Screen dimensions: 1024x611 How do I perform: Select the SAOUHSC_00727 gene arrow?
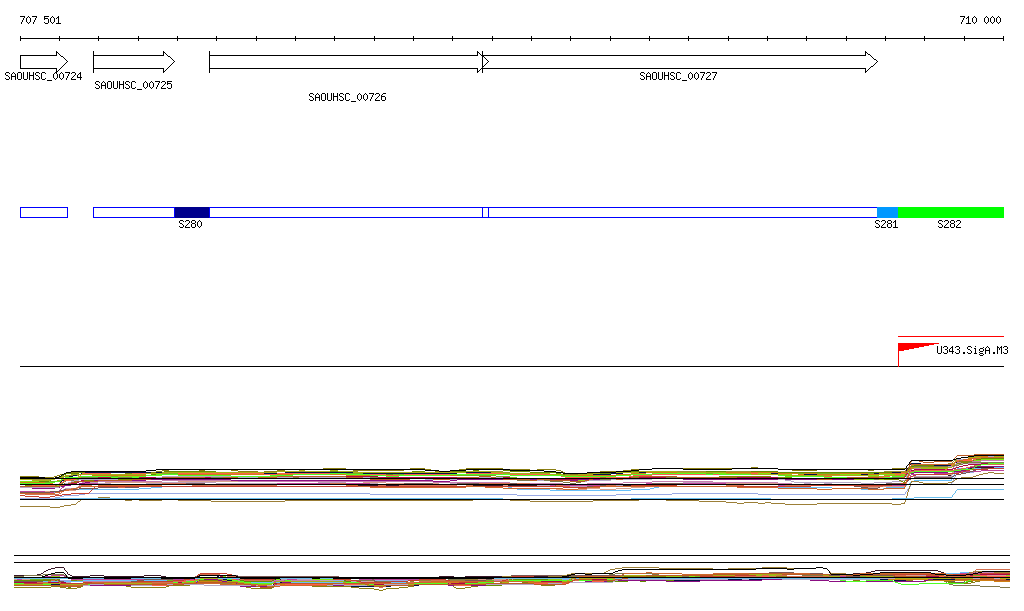click(x=680, y=62)
